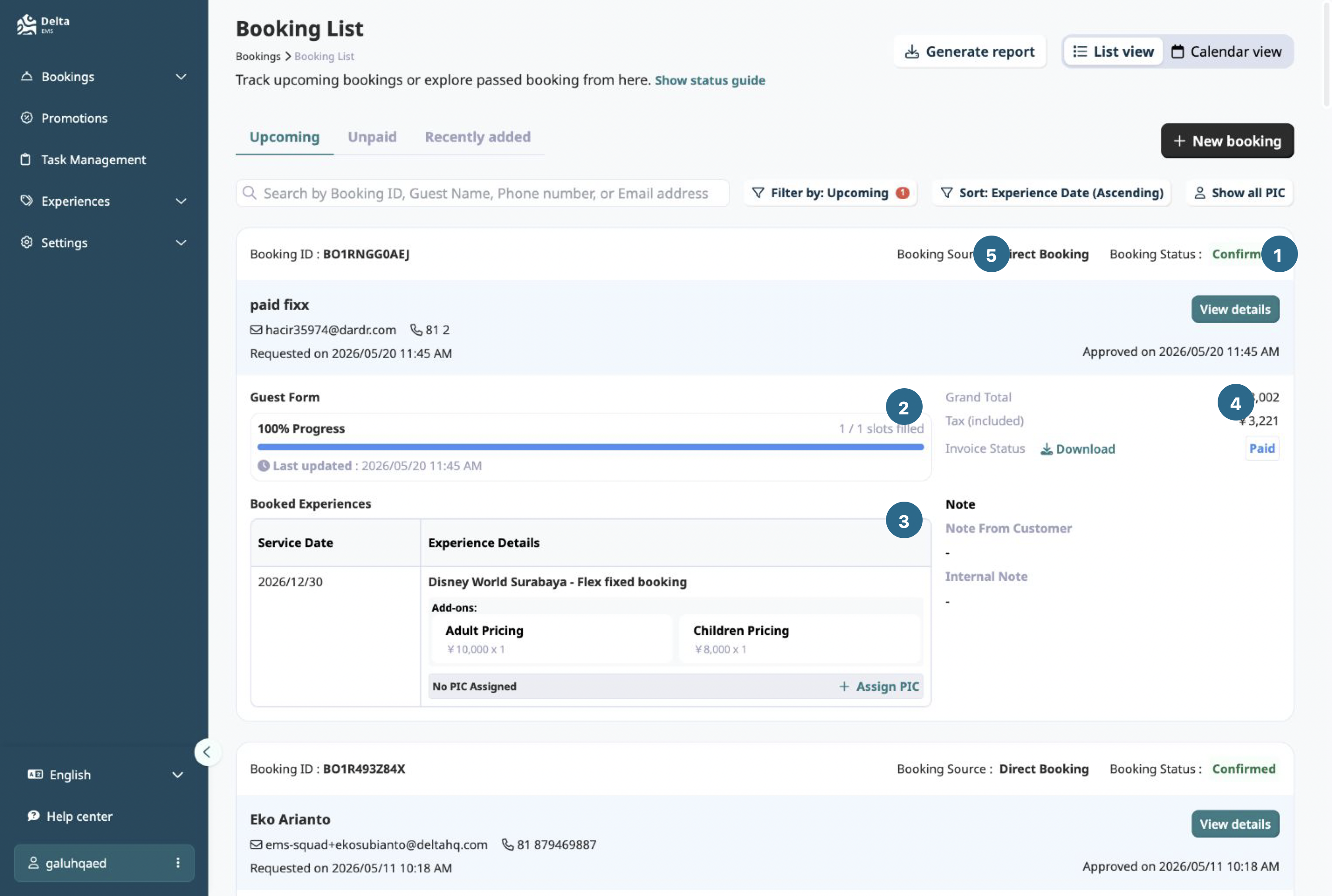View details for paid fixx booking
This screenshot has width=1332, height=896.
click(1236, 309)
